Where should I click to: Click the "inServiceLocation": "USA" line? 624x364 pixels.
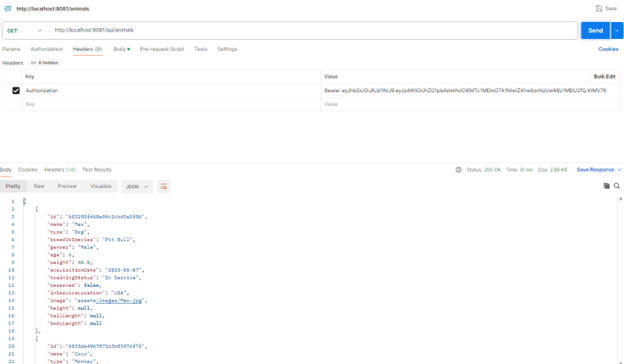[88, 293]
